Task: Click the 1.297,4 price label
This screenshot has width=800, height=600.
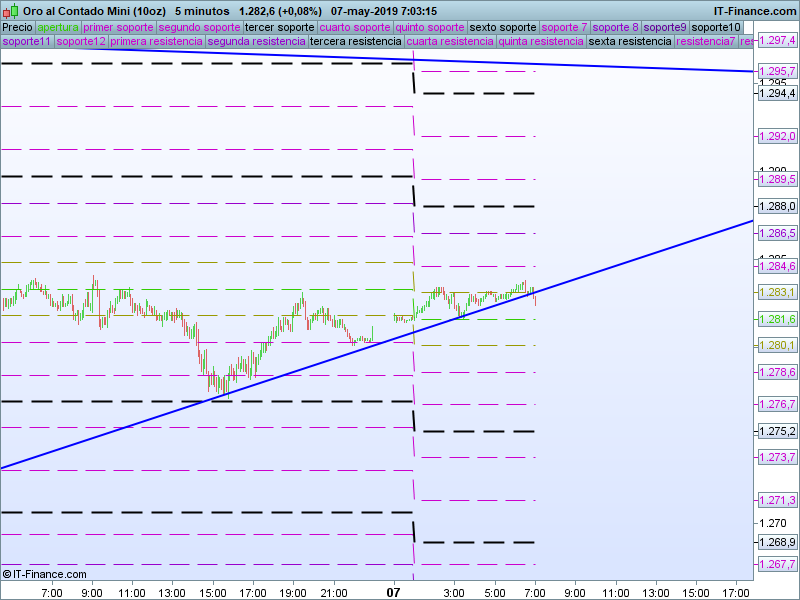Action: tap(777, 40)
